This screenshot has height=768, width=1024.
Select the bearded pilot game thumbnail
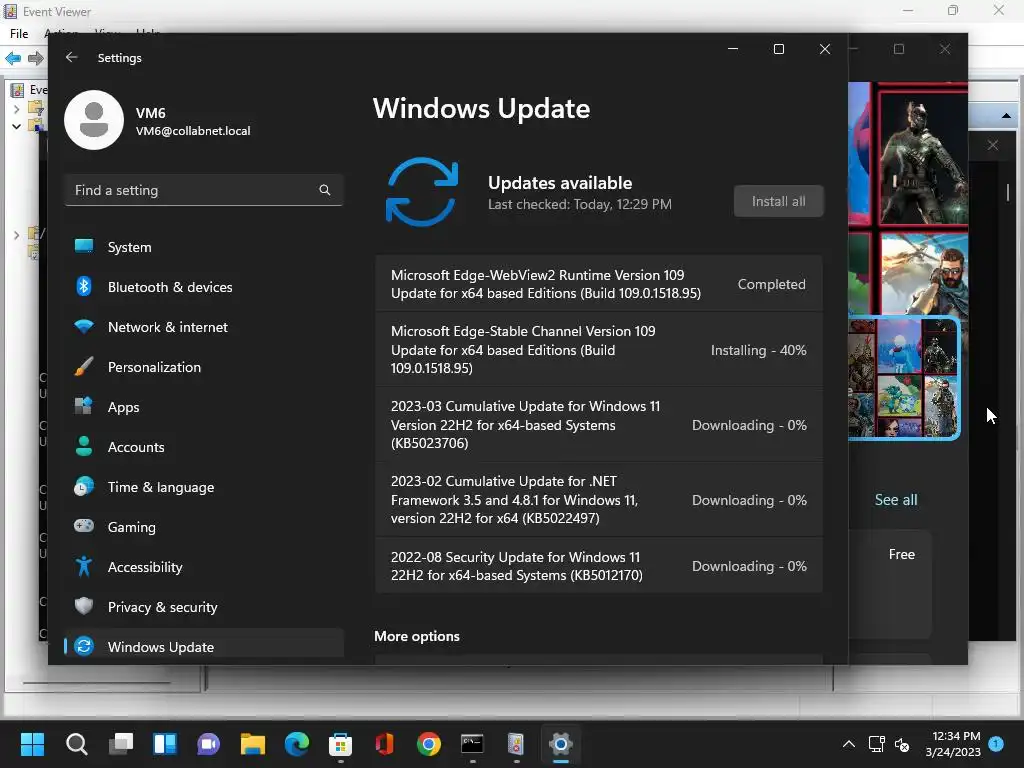pyautogui.click(x=923, y=275)
